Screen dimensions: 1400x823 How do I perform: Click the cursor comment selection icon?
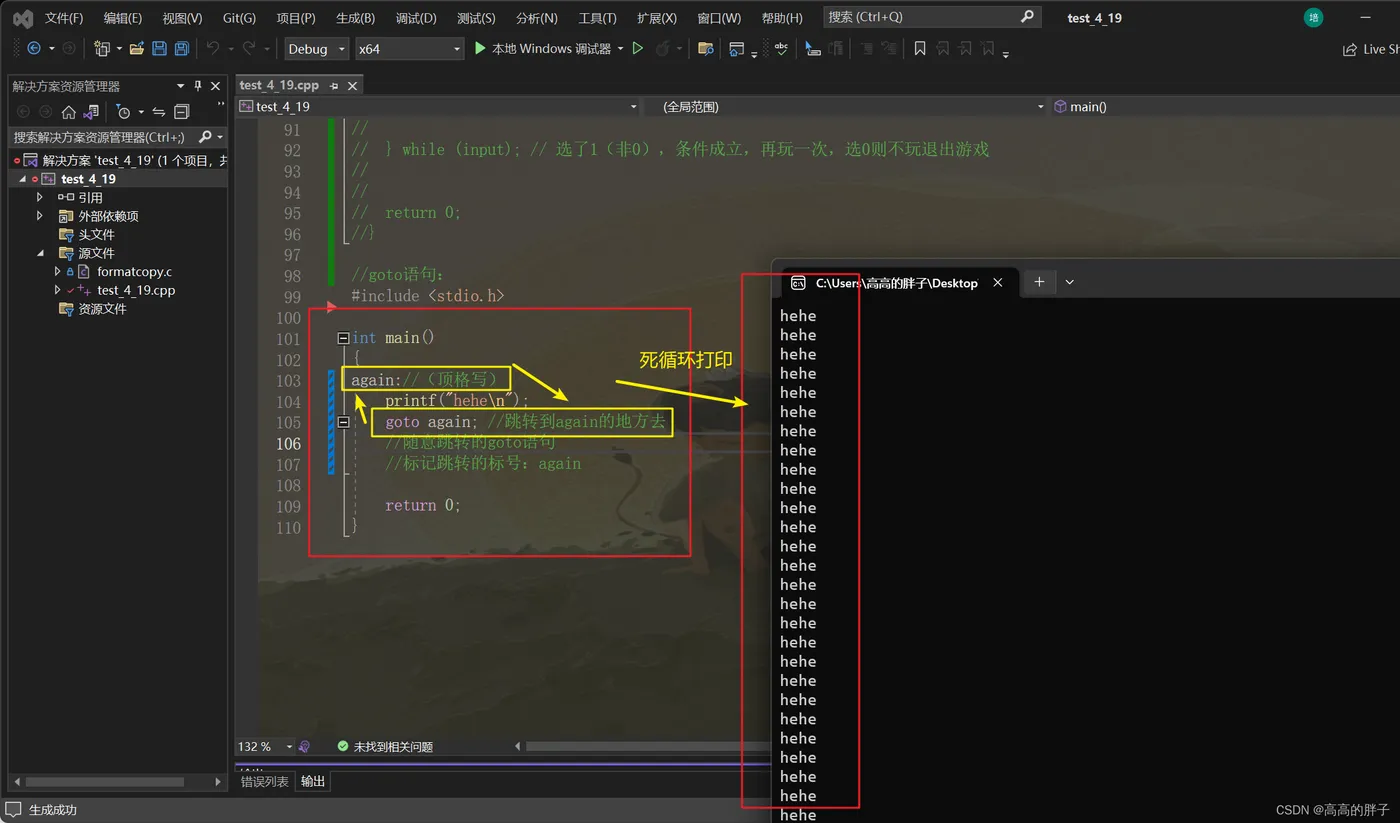point(813,48)
